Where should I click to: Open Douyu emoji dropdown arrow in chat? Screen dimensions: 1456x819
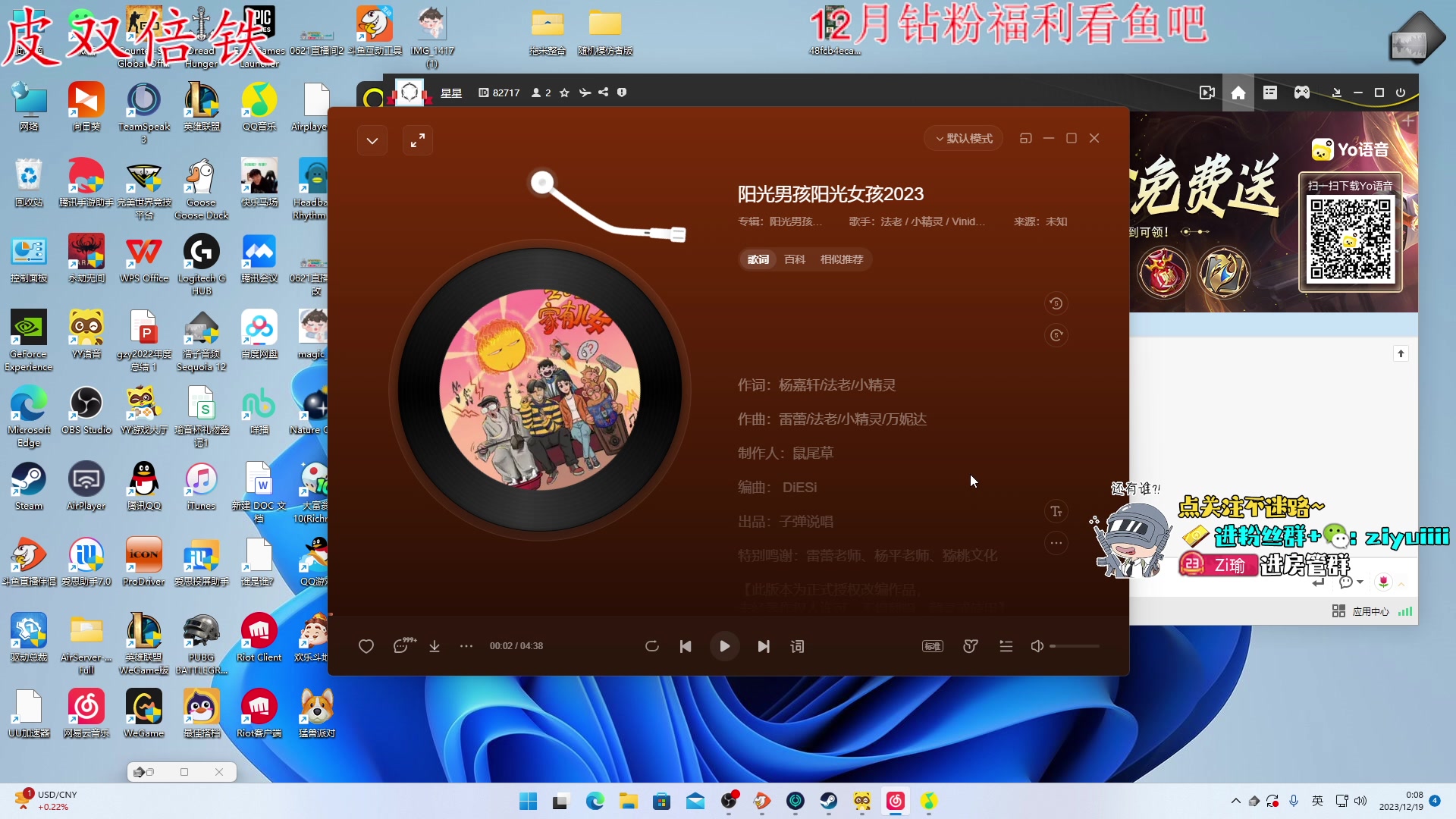click(1360, 582)
